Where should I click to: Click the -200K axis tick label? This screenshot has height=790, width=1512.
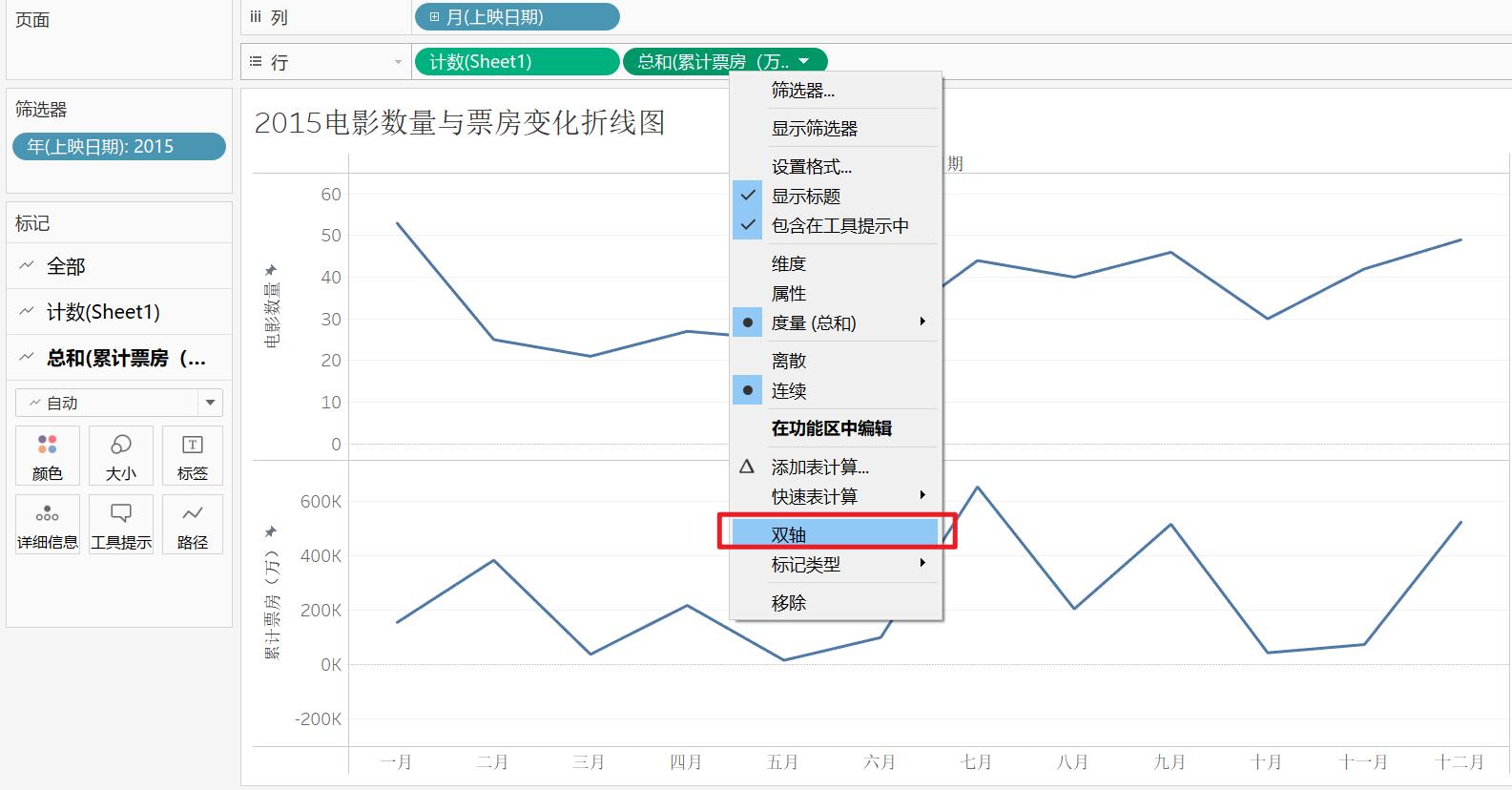319,718
